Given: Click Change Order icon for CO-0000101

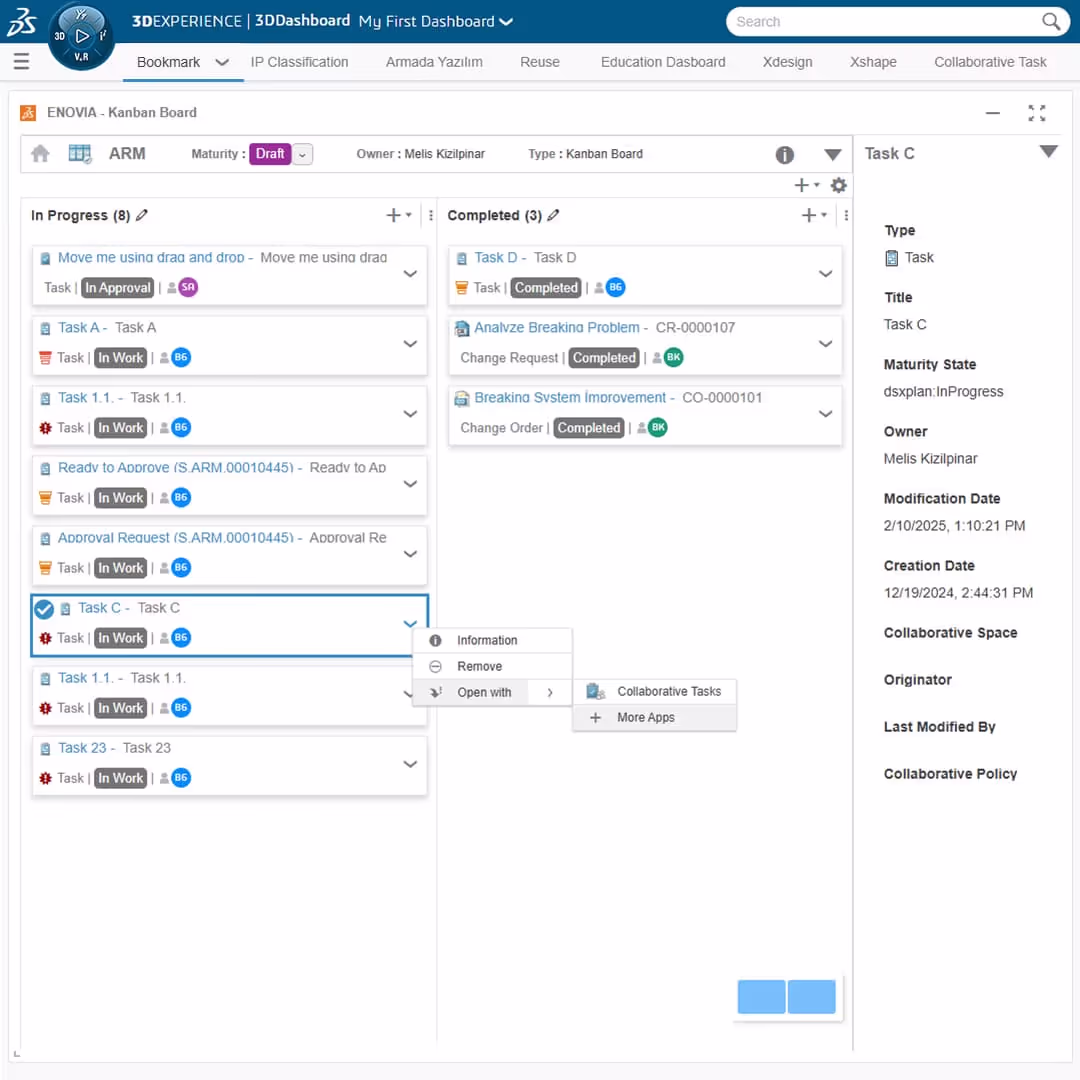Looking at the screenshot, I should coord(461,398).
